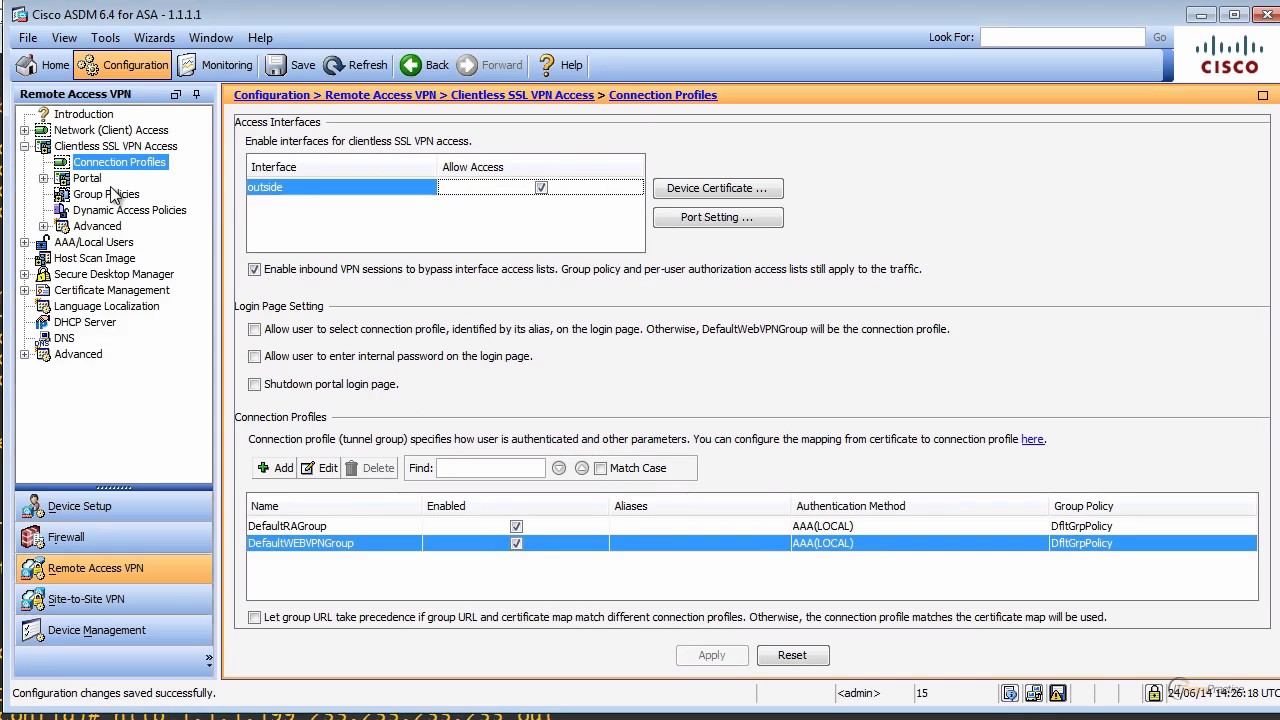The image size is (1280, 720).
Task: Follow the 'here' certificate mapping link
Action: [1032, 439]
